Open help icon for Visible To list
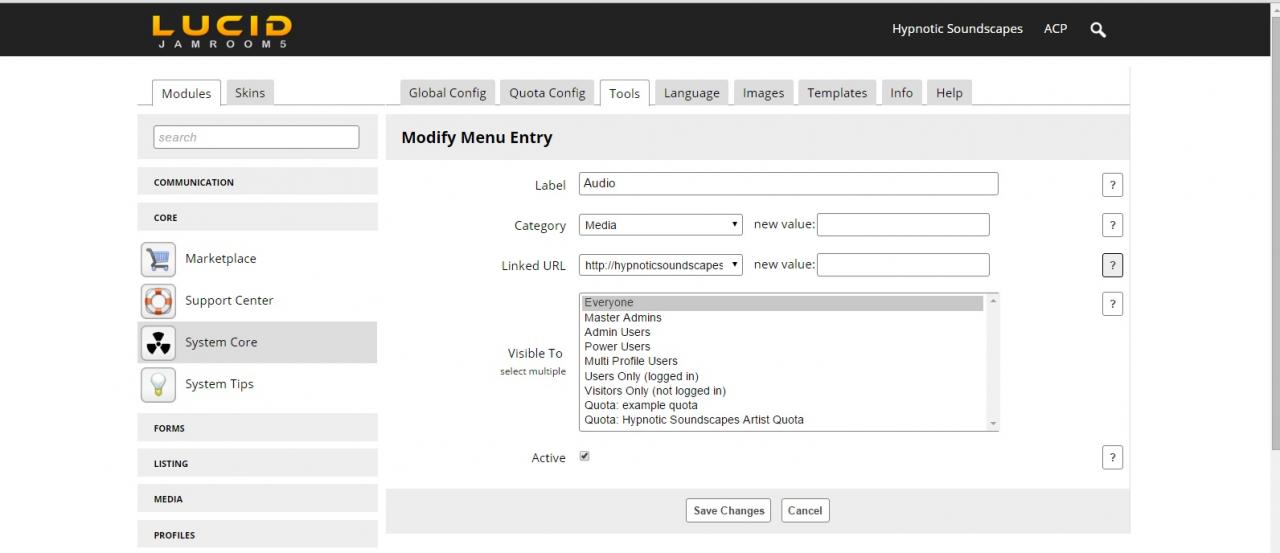The image size is (1280, 553). (x=1112, y=304)
